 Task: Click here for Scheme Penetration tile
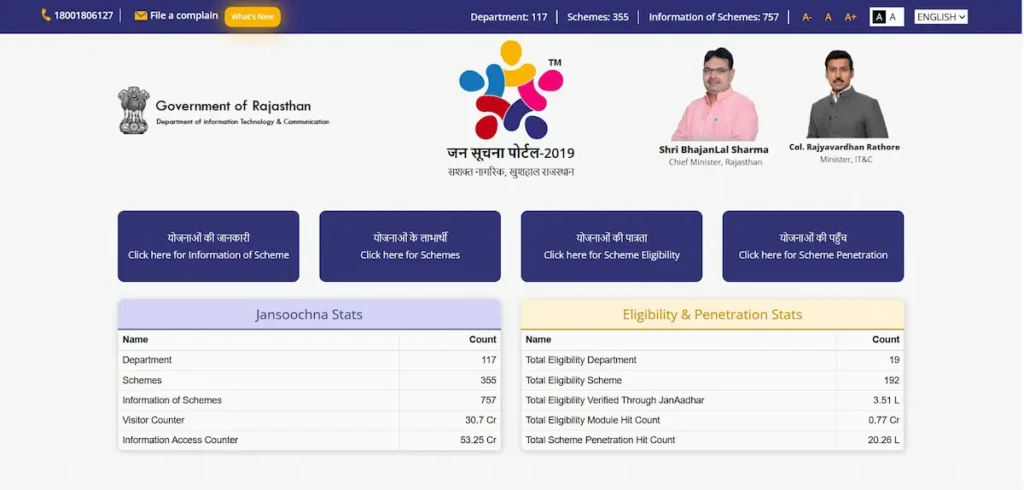(813, 246)
